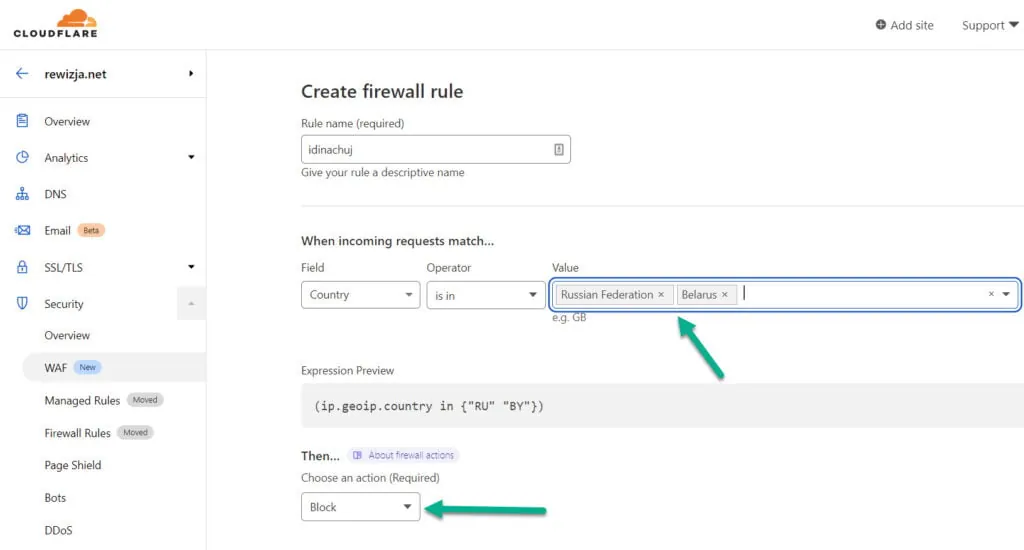Click the Overview clipboard icon
The height and width of the screenshot is (550, 1024).
pos(22,121)
